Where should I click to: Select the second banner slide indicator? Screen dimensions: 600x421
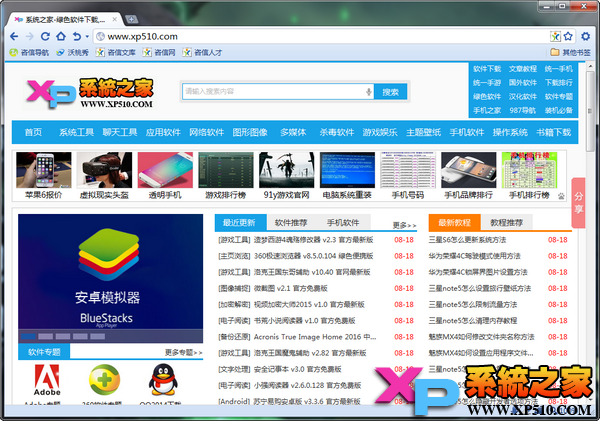46,336
